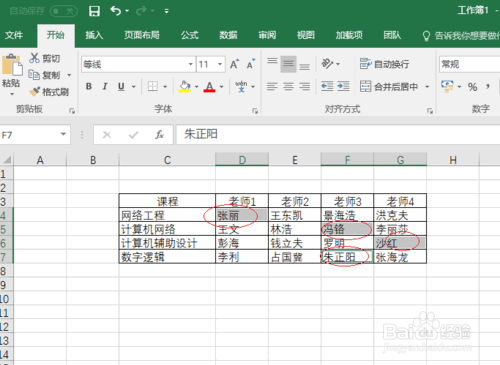Select cell containing 计算机辅助设计
500x365 pixels.
click(167, 243)
